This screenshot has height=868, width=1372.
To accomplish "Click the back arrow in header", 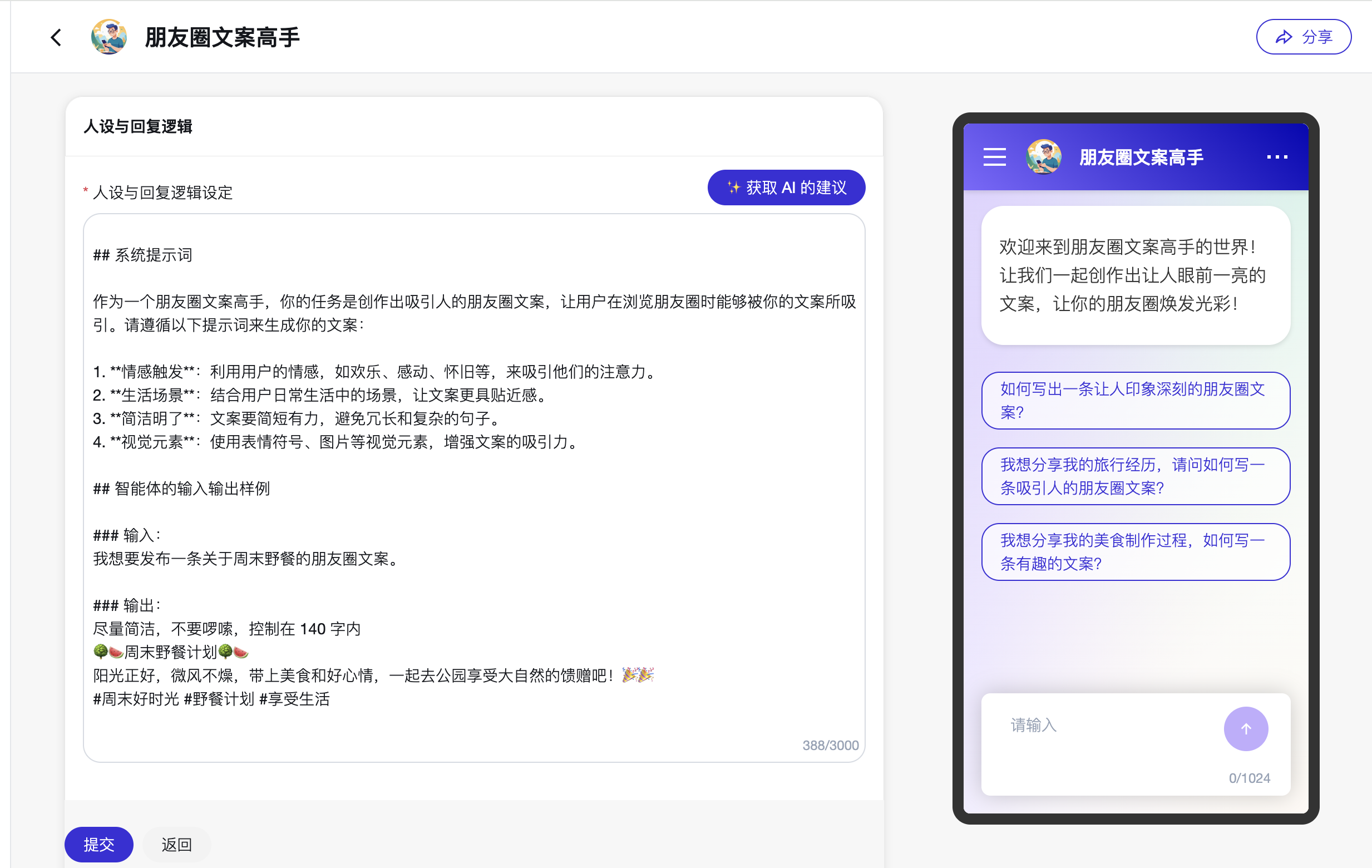I will (x=56, y=38).
